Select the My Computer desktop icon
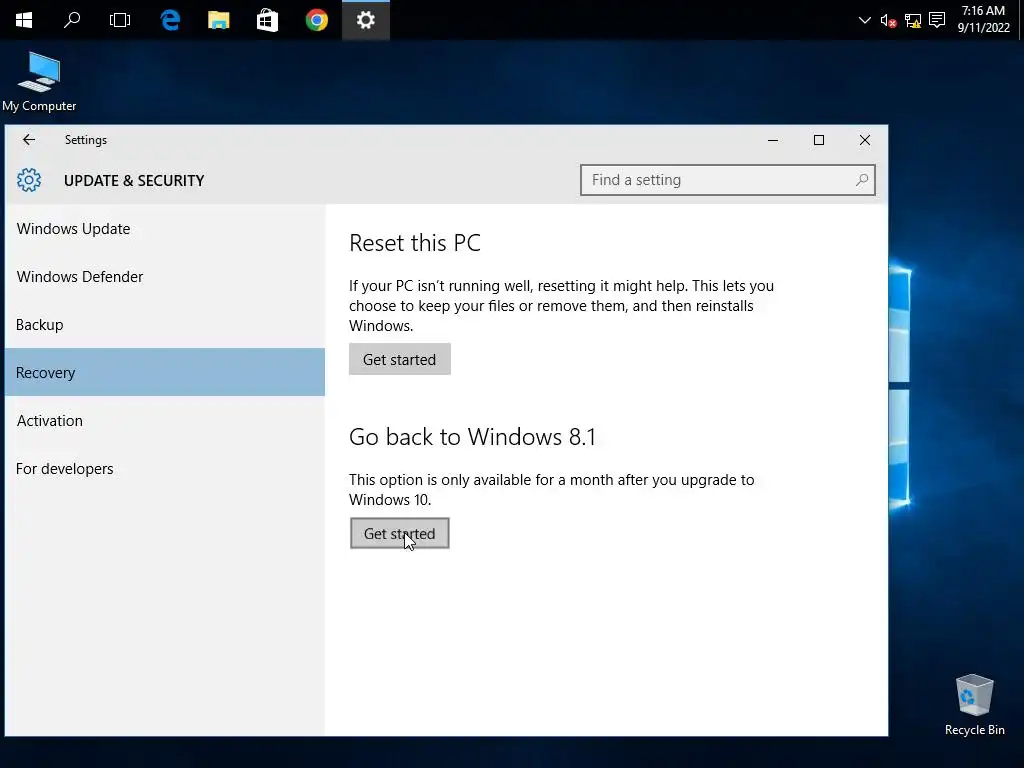Screen dimensions: 1024x768 (x=39, y=82)
